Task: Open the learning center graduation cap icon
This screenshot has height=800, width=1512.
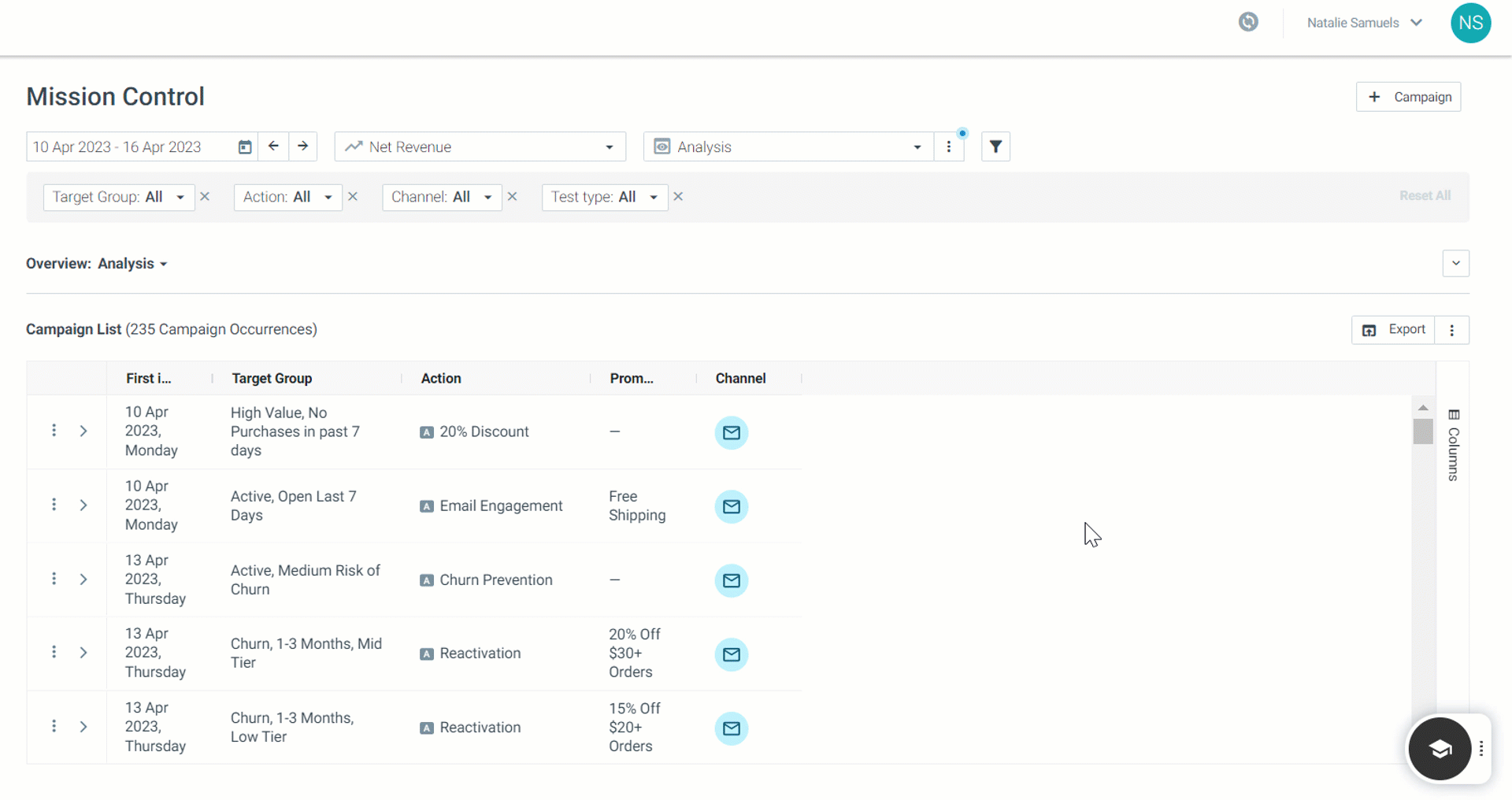Action: pos(1440,749)
